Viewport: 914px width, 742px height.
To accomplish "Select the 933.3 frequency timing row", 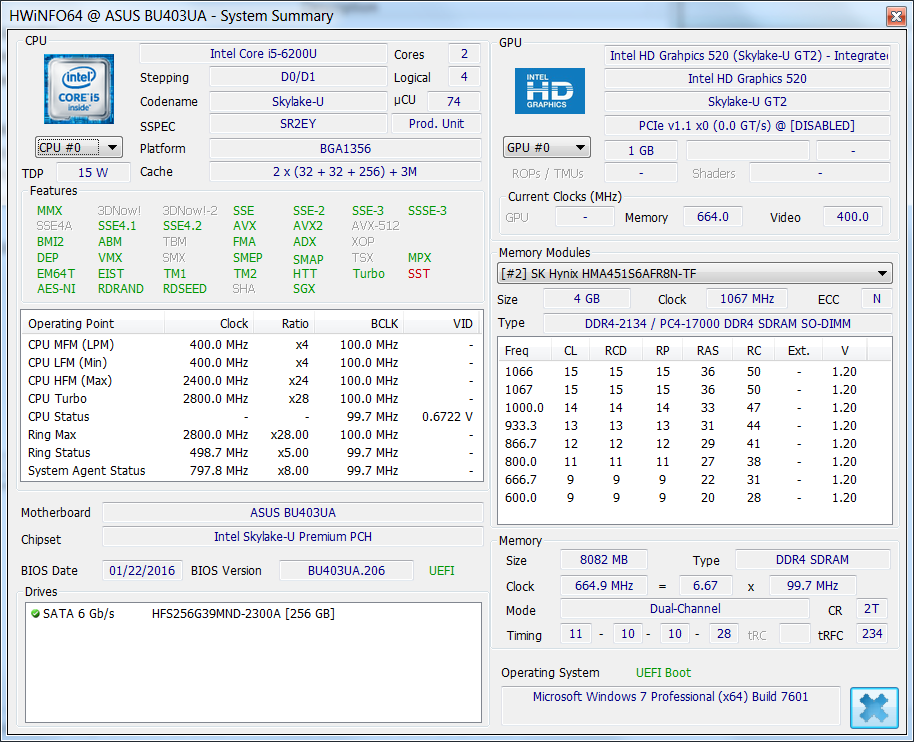I will coord(694,426).
